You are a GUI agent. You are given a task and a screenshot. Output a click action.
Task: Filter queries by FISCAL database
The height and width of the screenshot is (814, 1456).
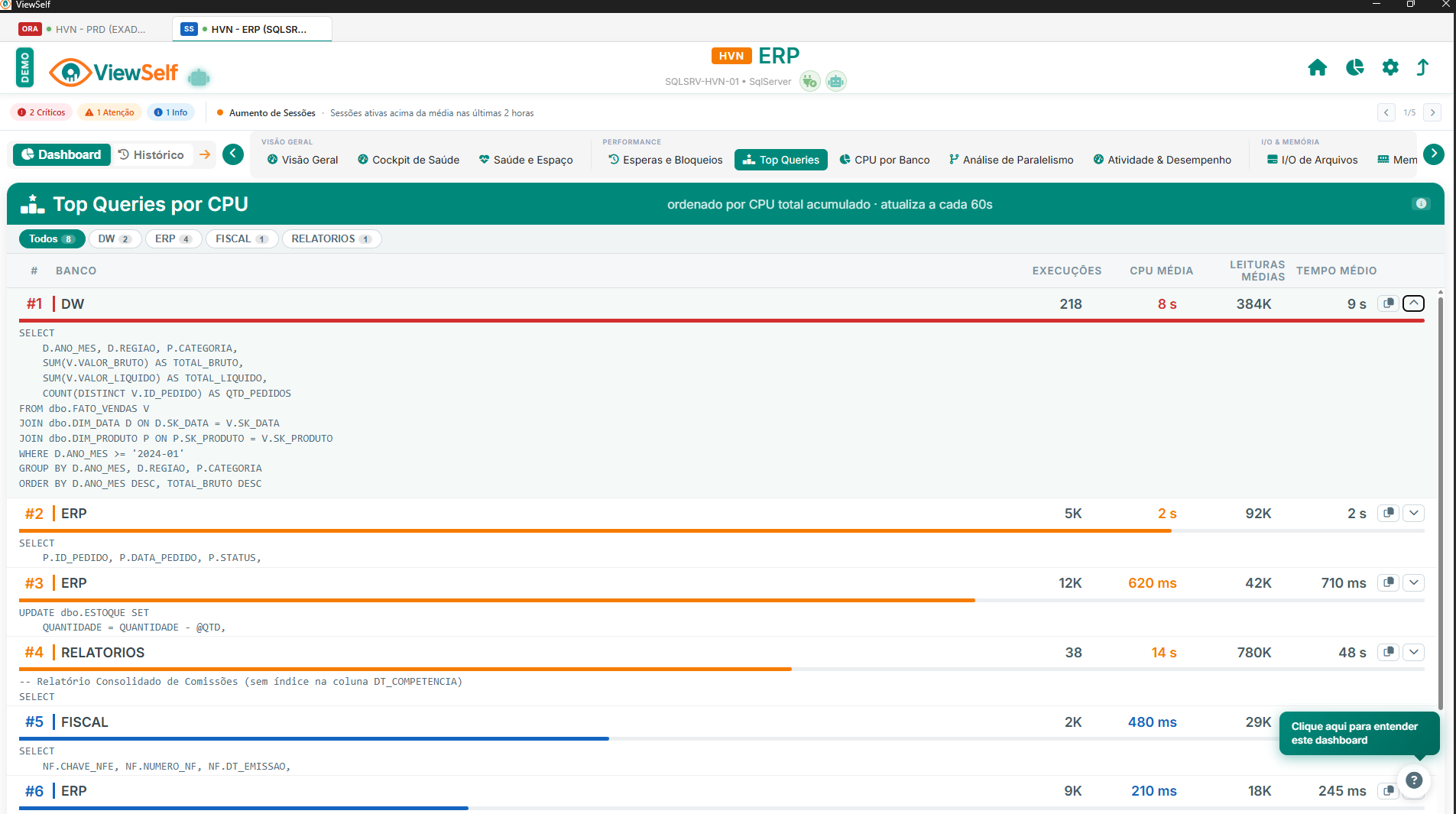click(x=242, y=238)
